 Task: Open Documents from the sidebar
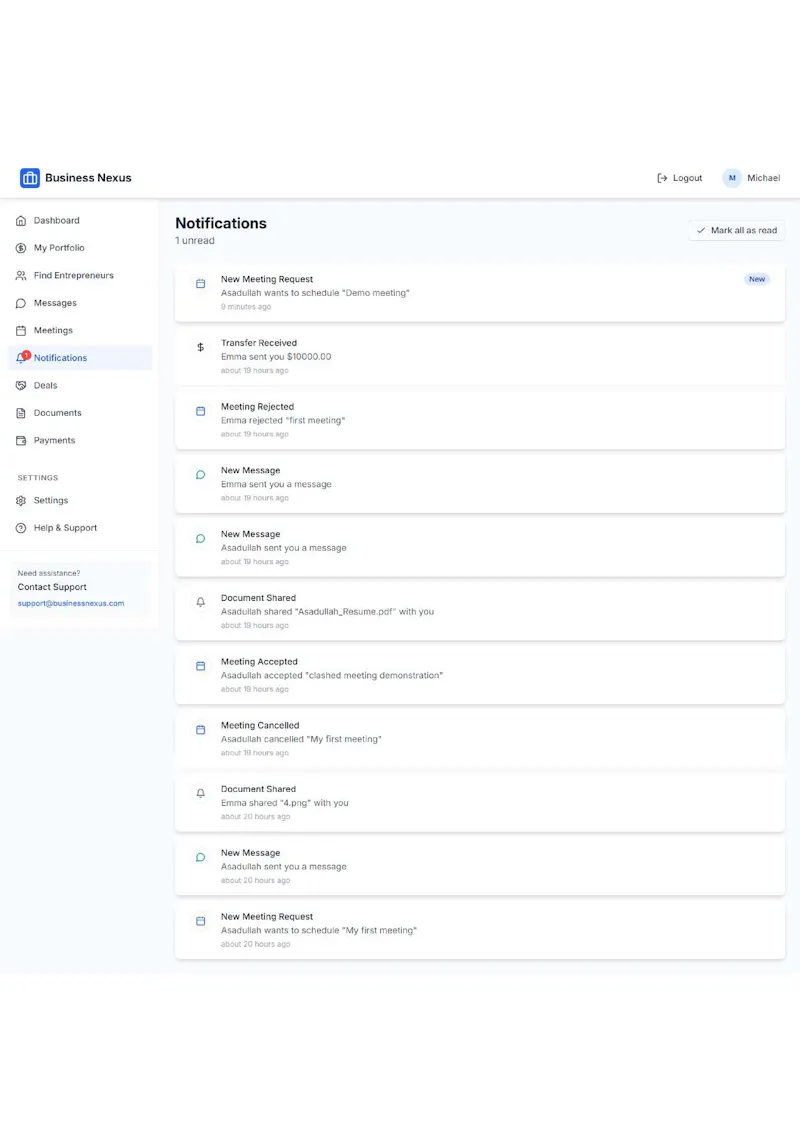pos(80,413)
